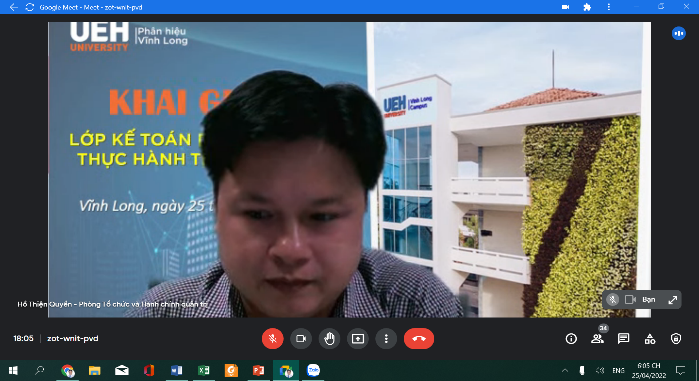Open PowerPoint from the taskbar
The image size is (699, 381).
259,370
